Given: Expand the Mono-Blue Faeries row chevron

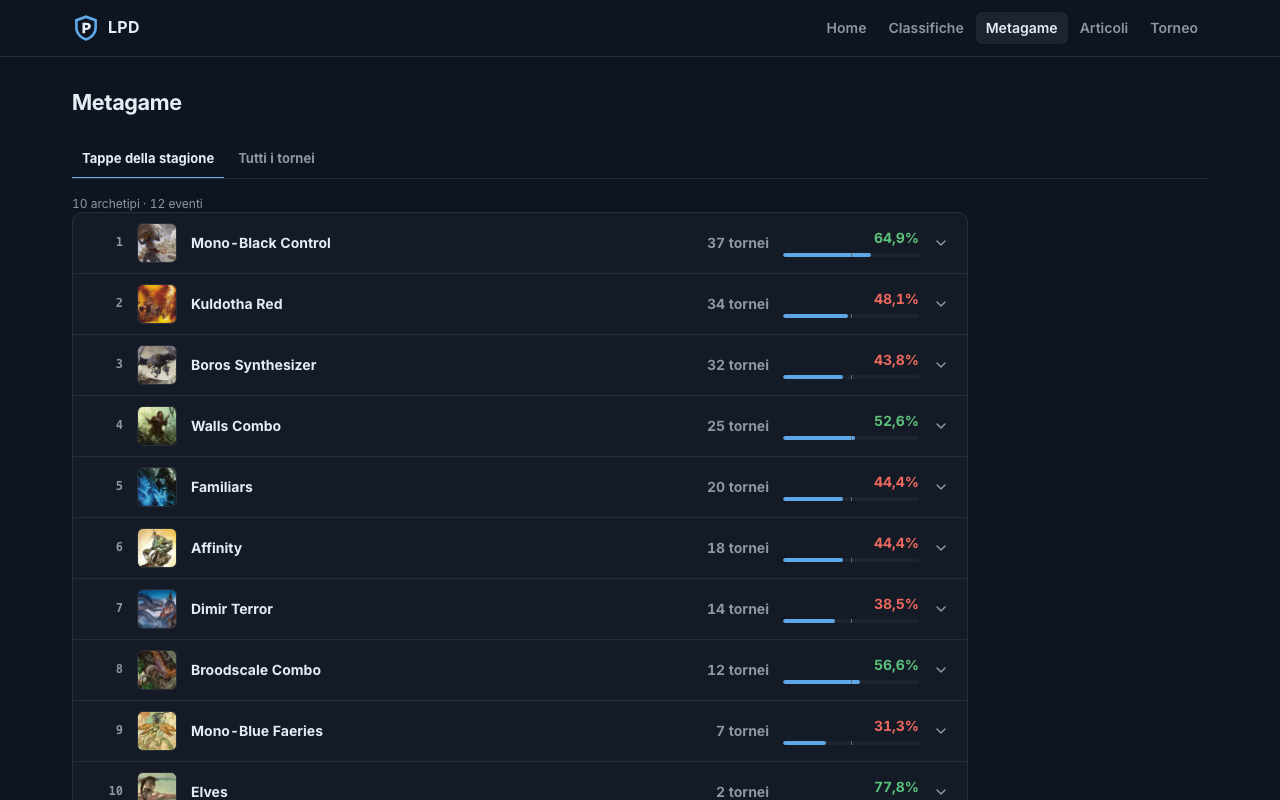Looking at the screenshot, I should pyautogui.click(x=941, y=731).
